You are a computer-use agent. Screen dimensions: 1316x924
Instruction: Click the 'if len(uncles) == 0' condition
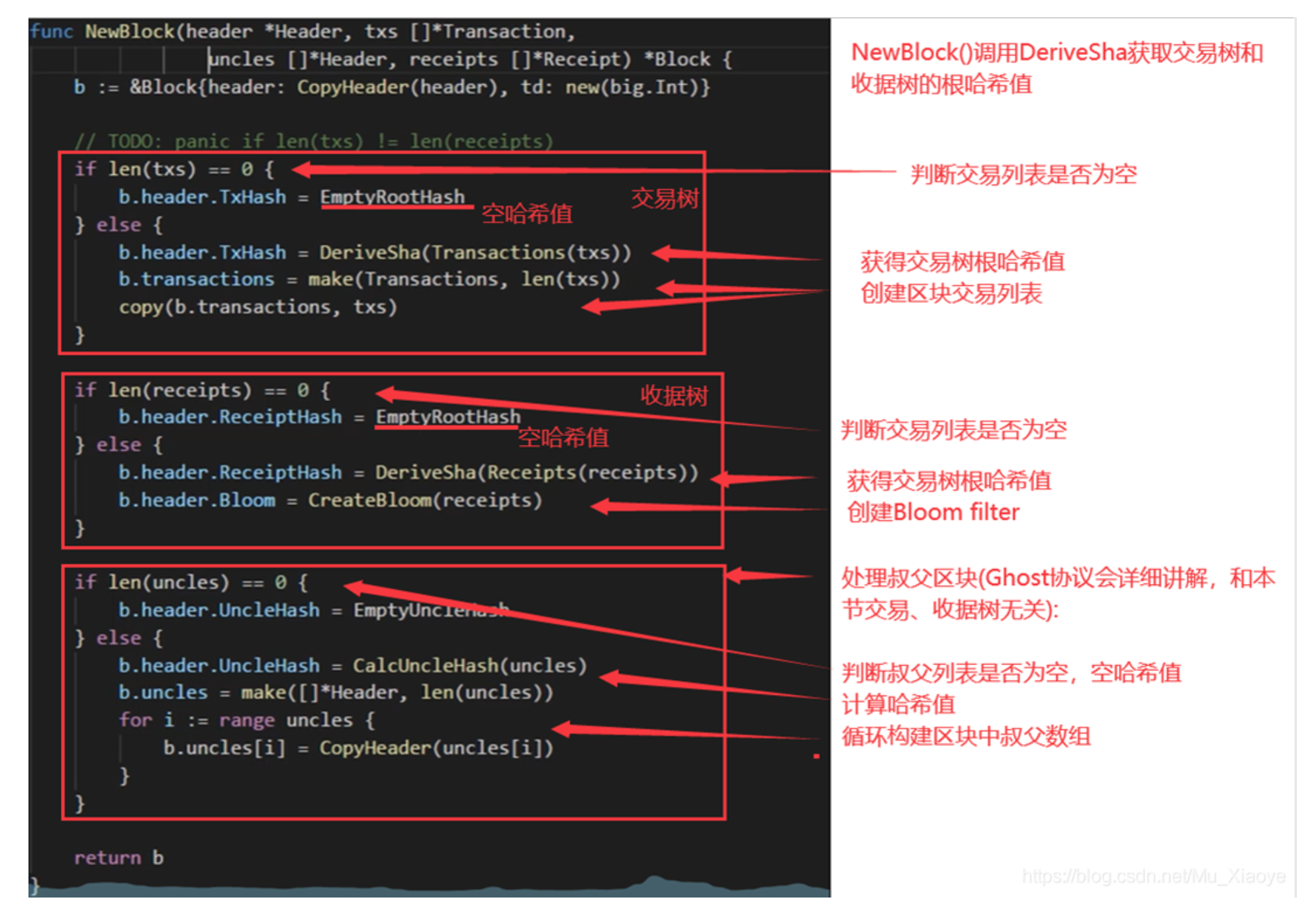tap(190, 582)
